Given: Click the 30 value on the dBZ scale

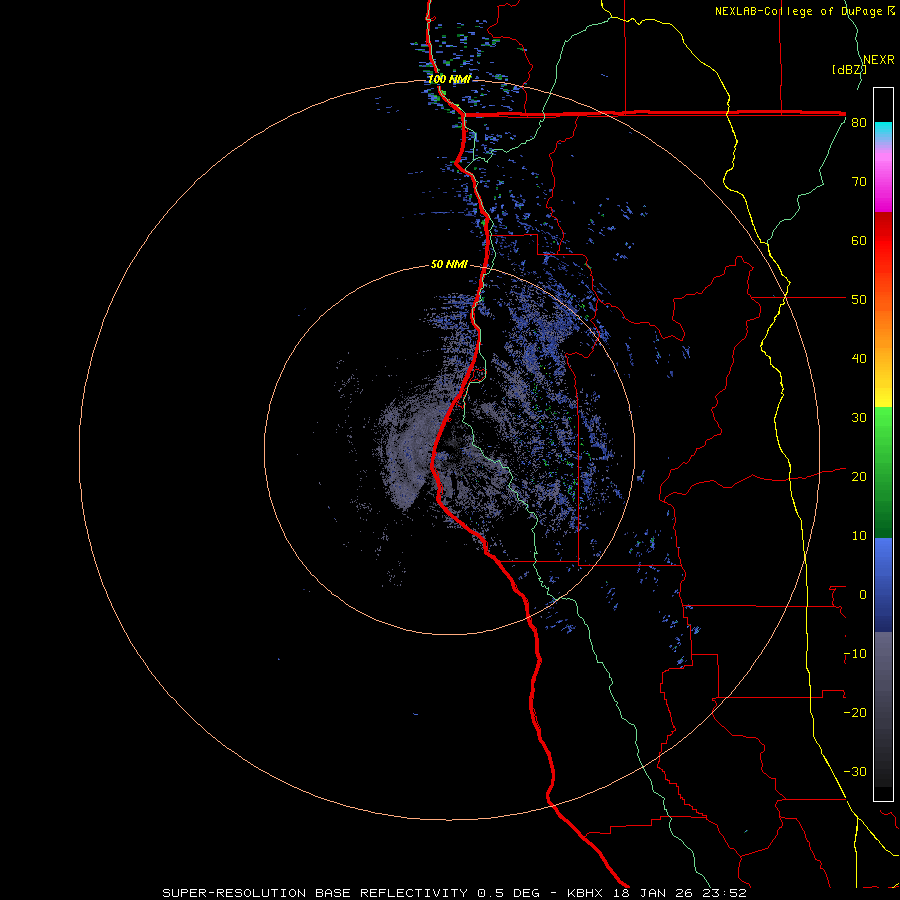Looking at the screenshot, I should click(x=859, y=418).
